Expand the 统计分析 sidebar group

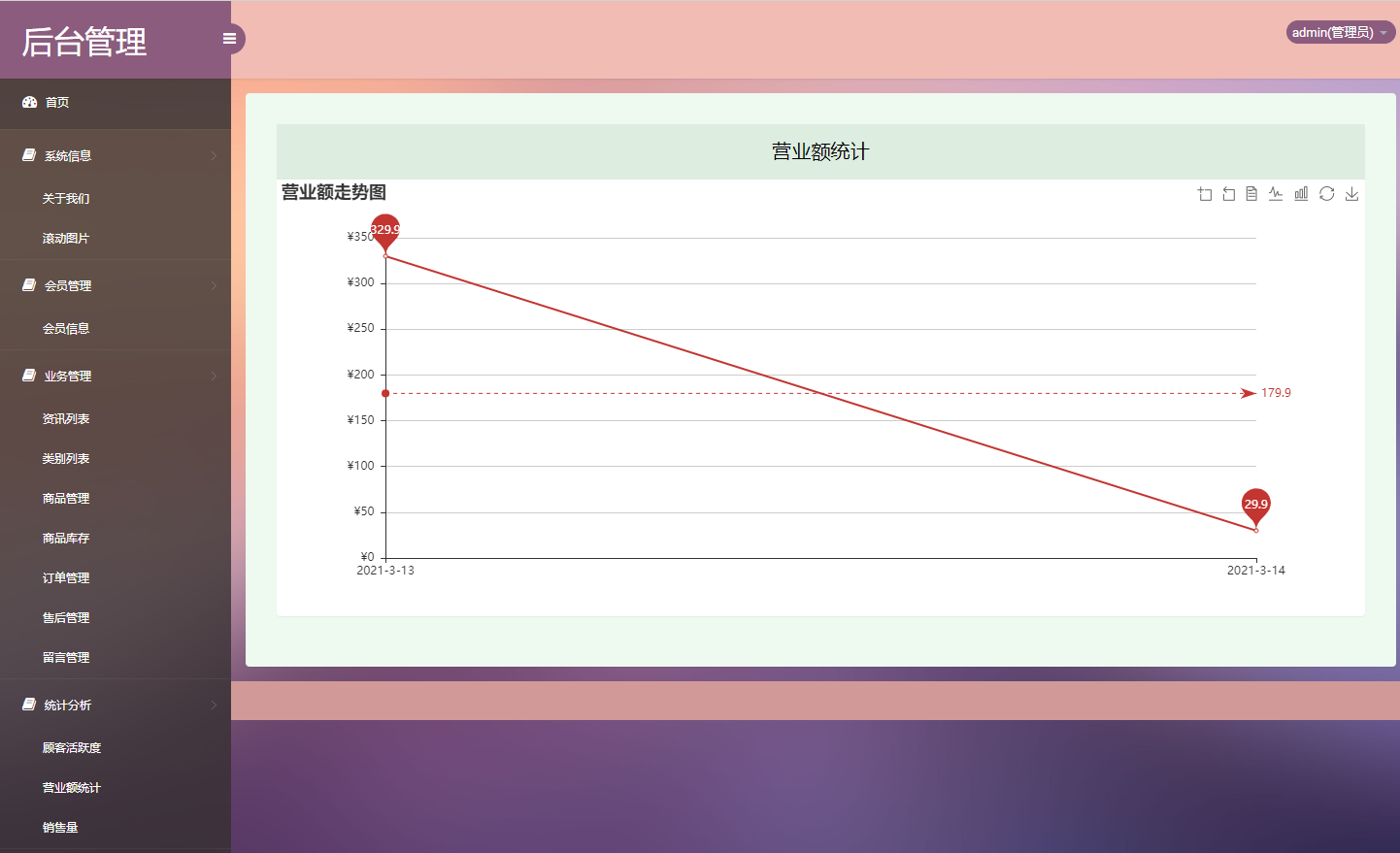(67, 705)
